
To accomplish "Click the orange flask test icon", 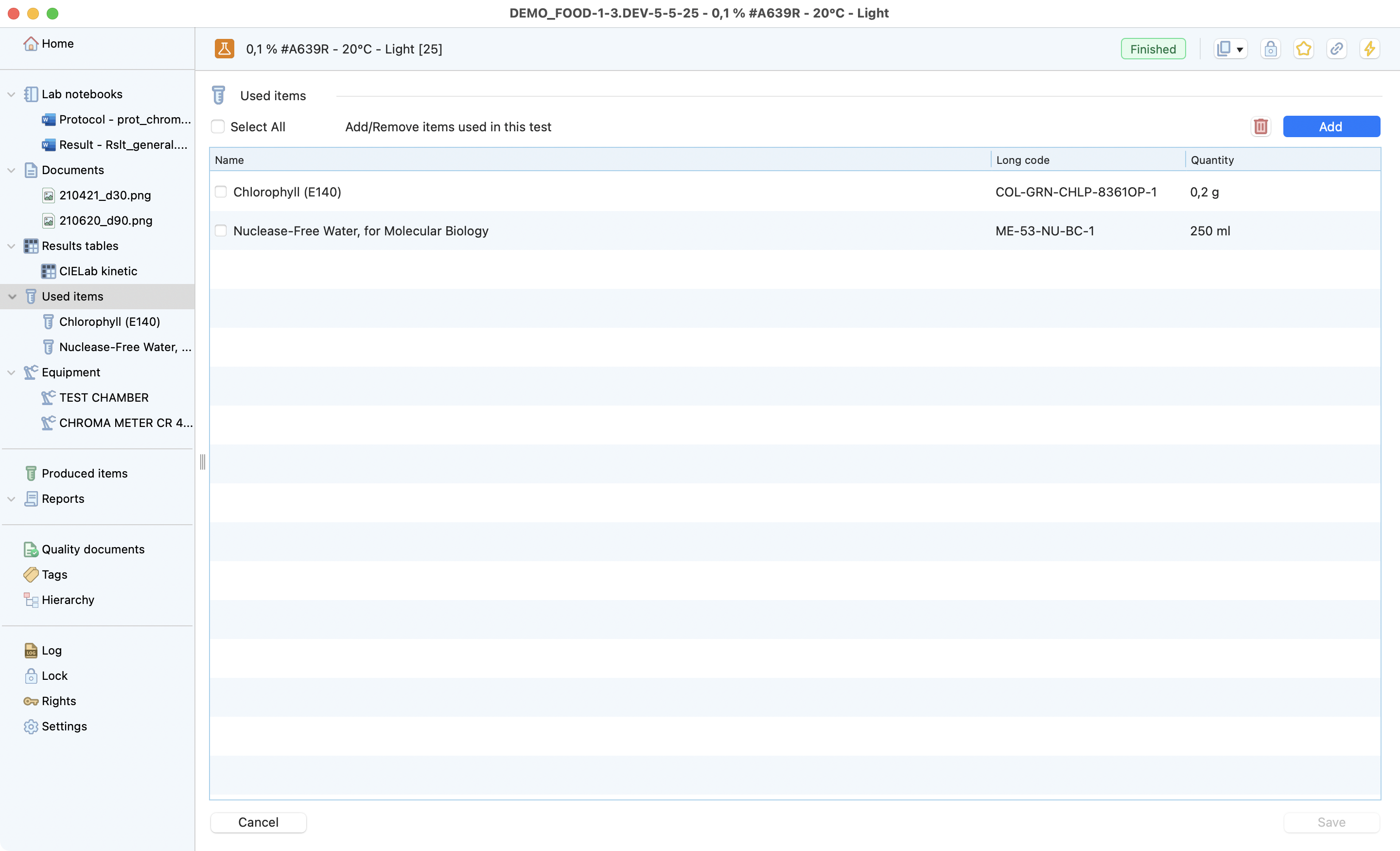I will [225, 49].
